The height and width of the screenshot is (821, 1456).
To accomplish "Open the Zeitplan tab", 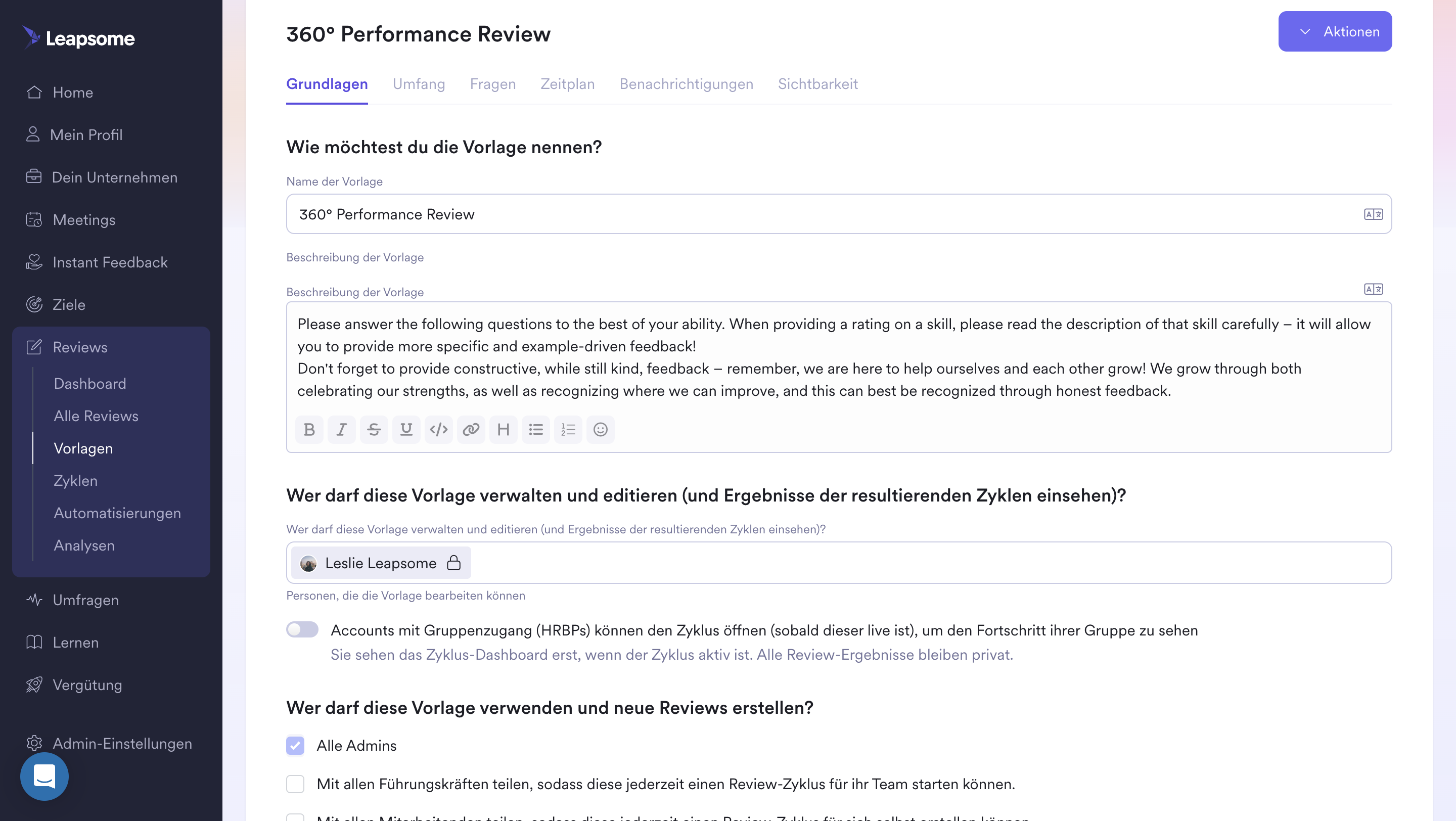I will tap(567, 84).
